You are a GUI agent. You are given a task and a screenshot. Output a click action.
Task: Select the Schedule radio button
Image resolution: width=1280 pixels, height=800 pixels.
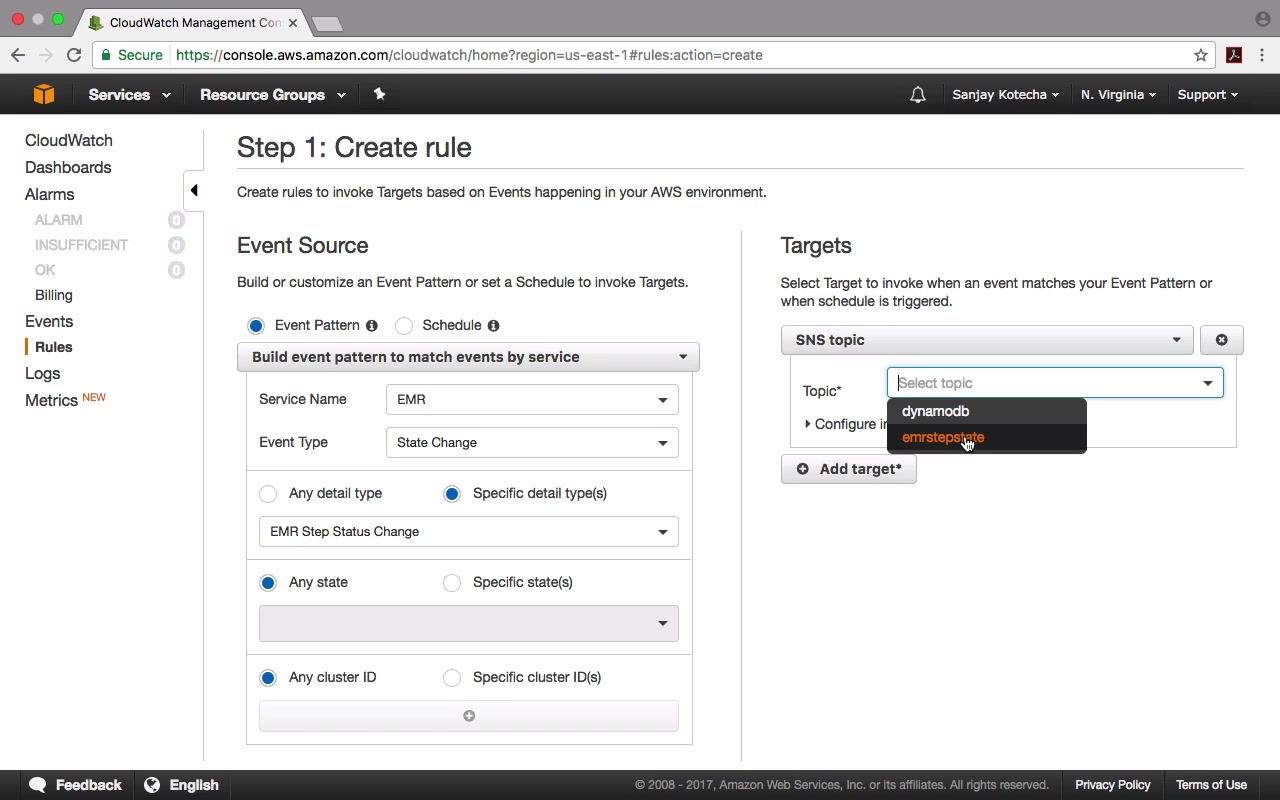(x=405, y=326)
